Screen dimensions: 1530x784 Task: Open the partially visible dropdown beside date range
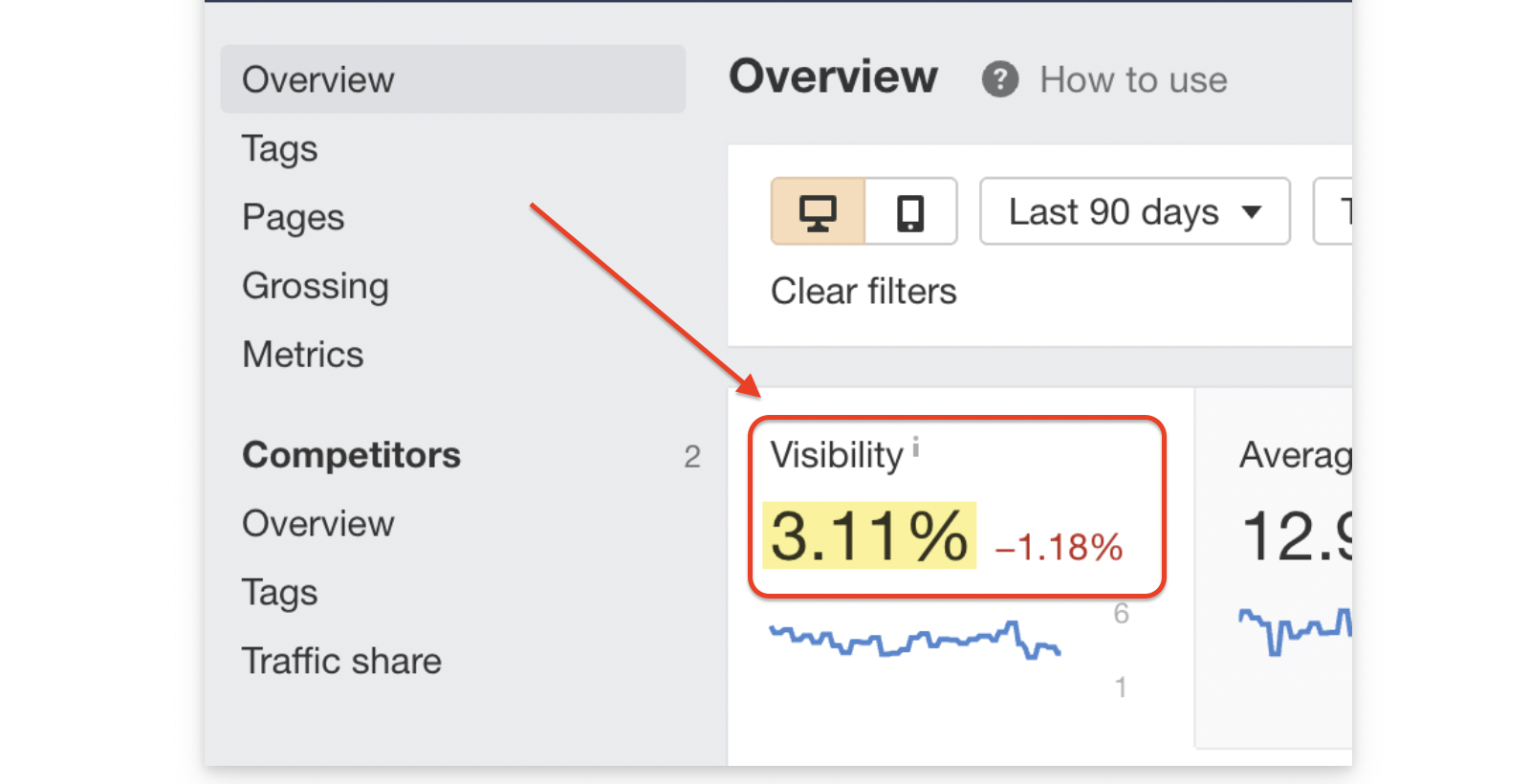tap(1335, 212)
